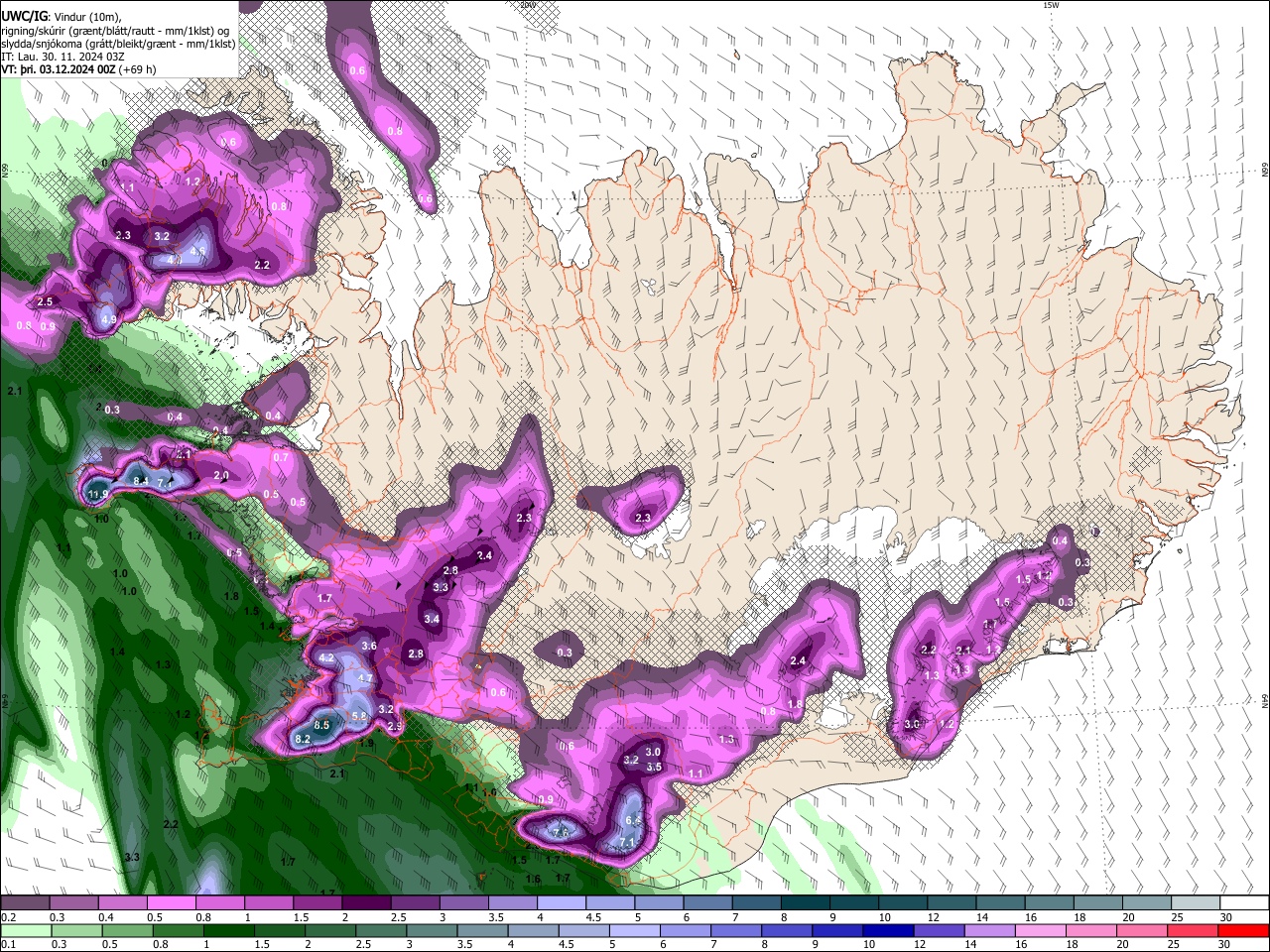This screenshot has height=952, width=1270.
Task: Click the 3.5 value on the map
Action: pos(654,768)
